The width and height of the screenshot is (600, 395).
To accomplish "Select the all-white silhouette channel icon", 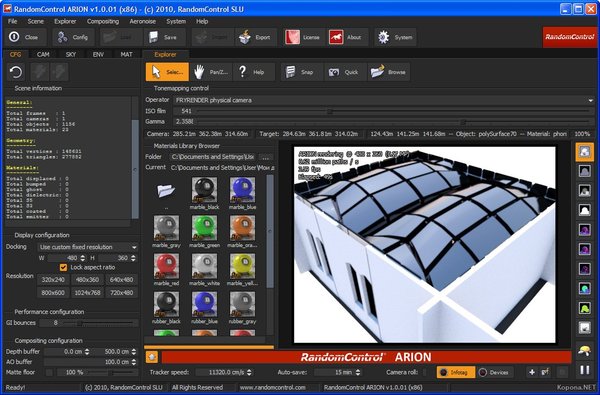I will [584, 210].
